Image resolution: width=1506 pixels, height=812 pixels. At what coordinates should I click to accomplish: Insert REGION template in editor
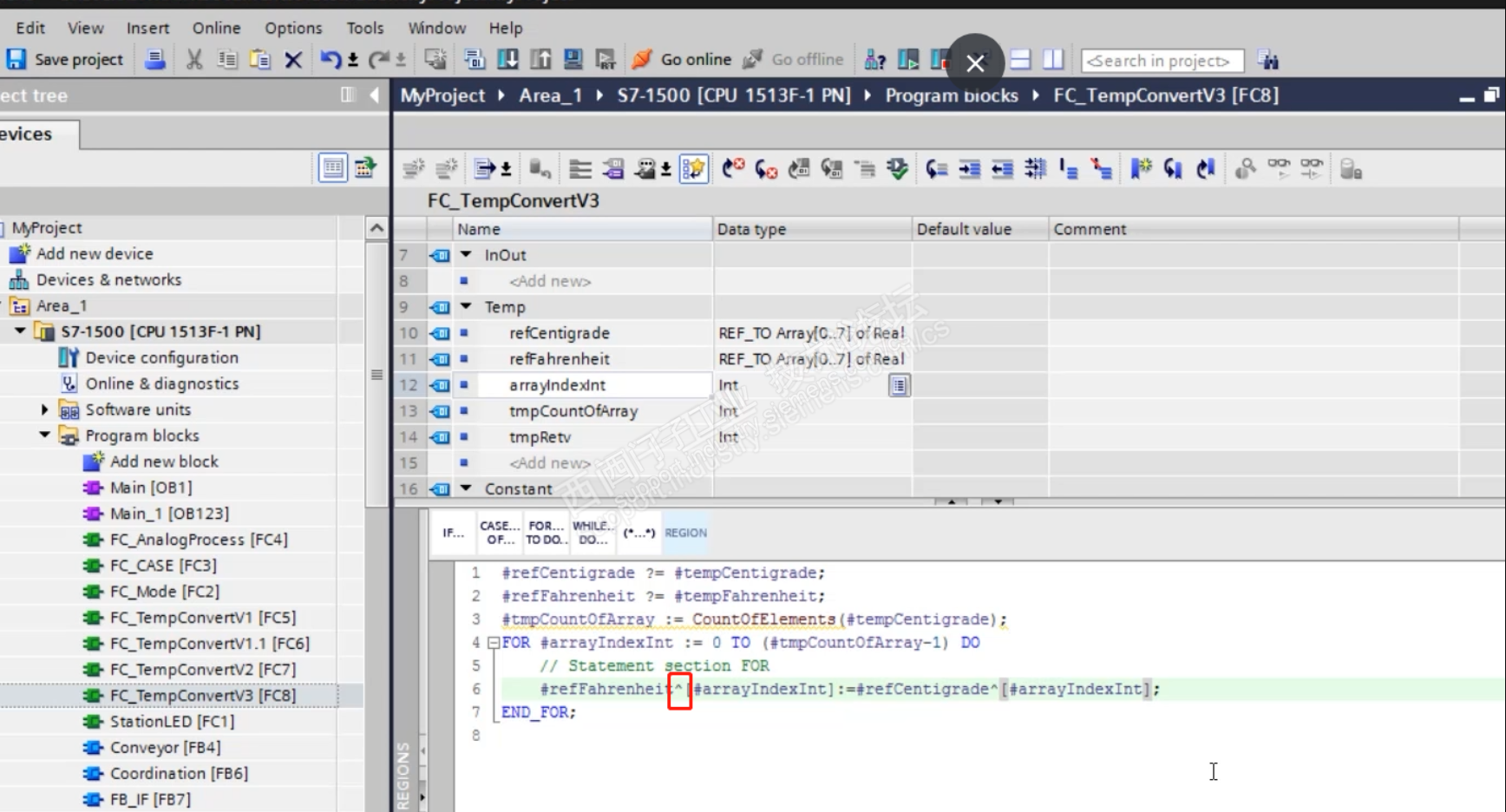(685, 533)
